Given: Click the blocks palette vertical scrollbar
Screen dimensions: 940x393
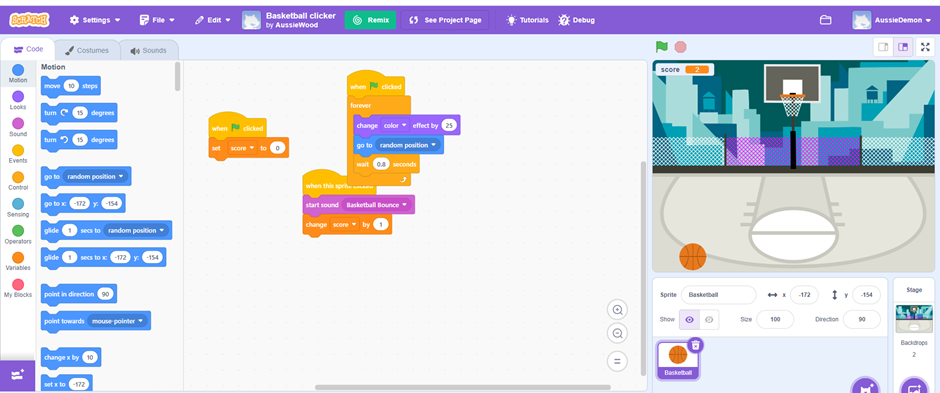Looking at the screenshot, I should [177, 76].
